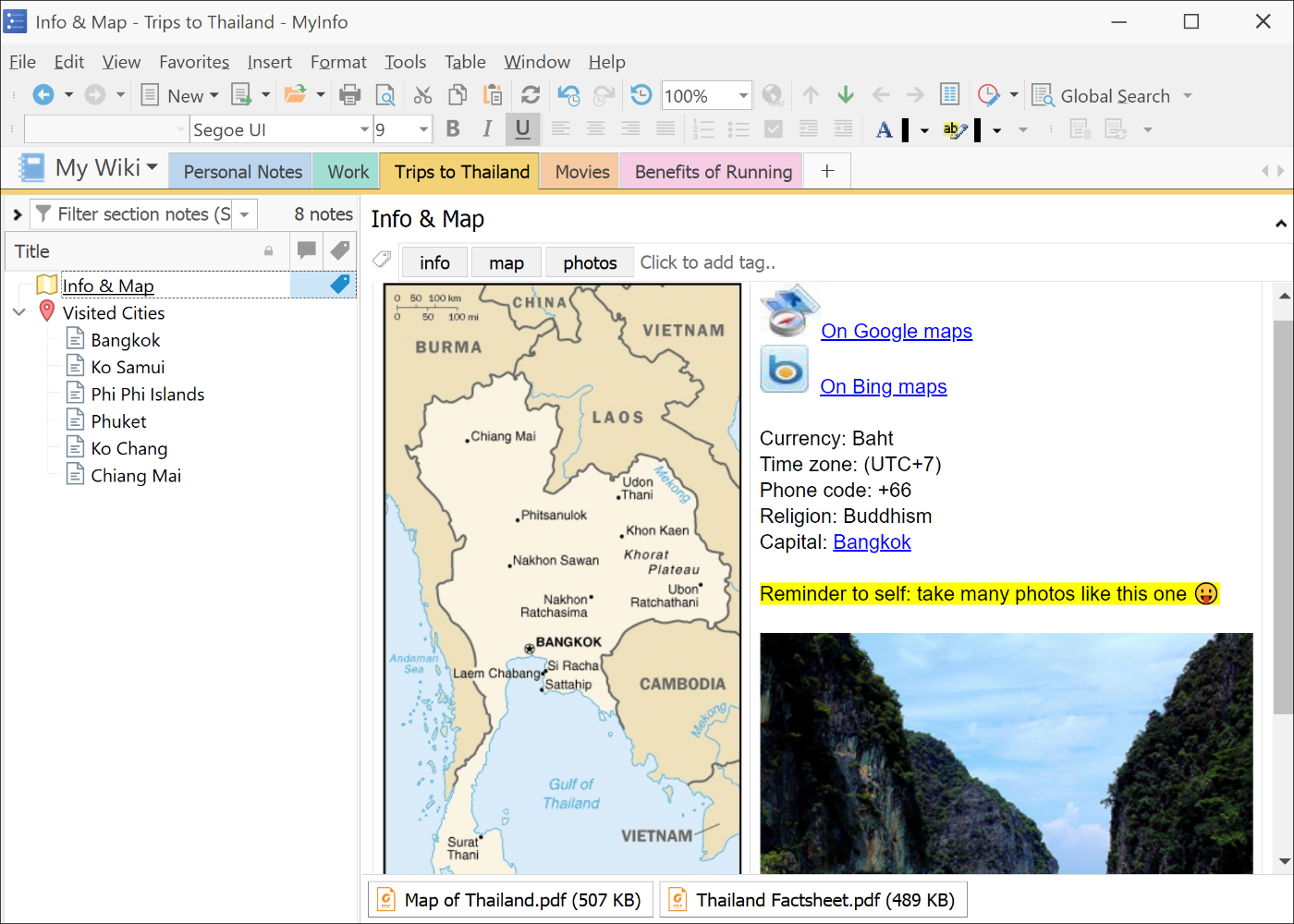The height and width of the screenshot is (924, 1294).
Task: Click the Print Preview magnifier icon
Action: (x=385, y=95)
